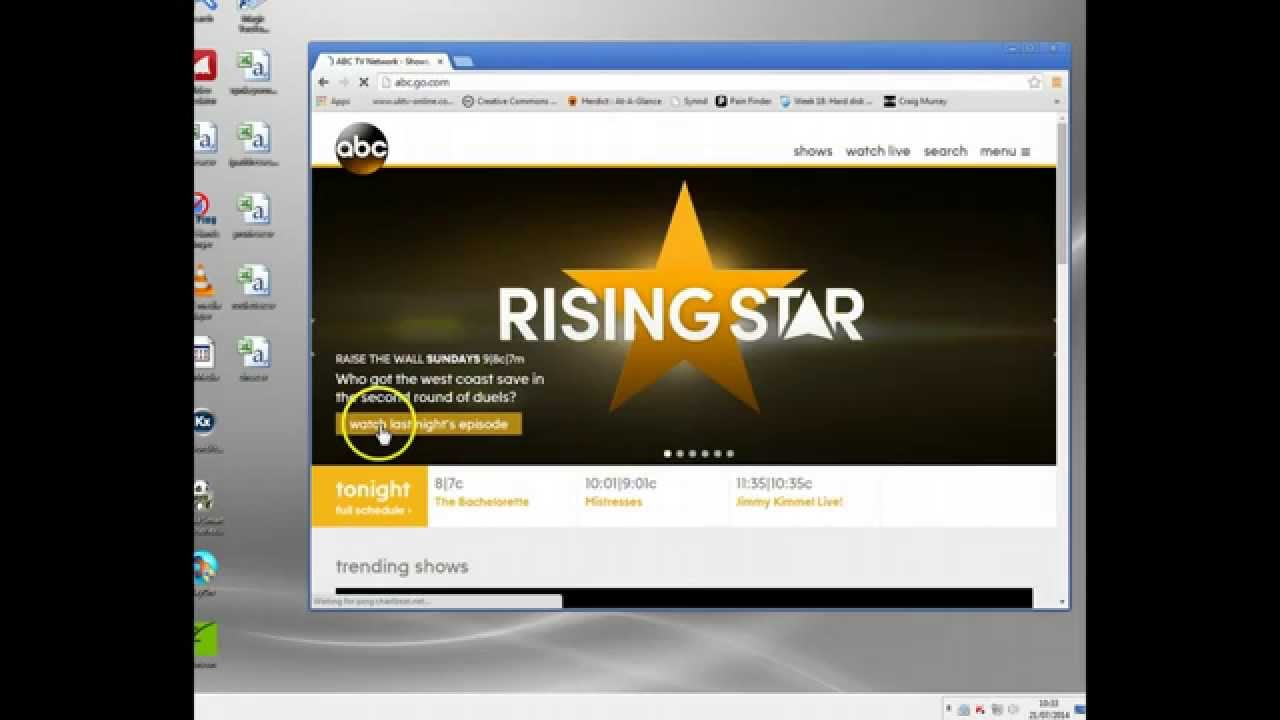Click the '10:01|9:01c' time text
This screenshot has height=720, width=1280.
tap(621, 483)
